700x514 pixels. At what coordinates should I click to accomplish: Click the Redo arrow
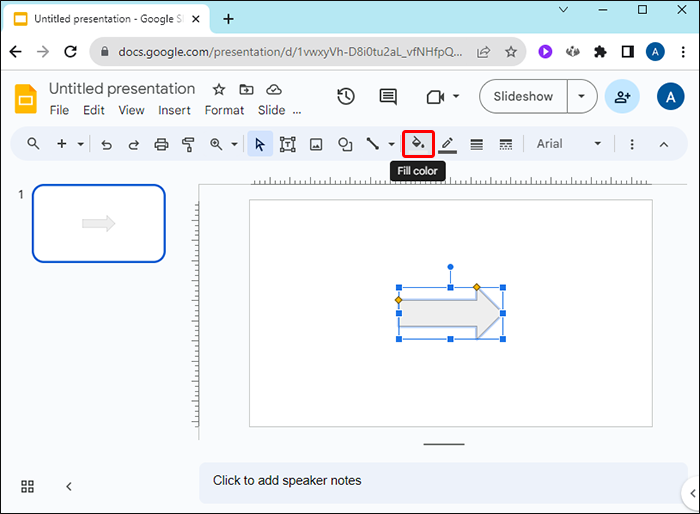pos(133,145)
